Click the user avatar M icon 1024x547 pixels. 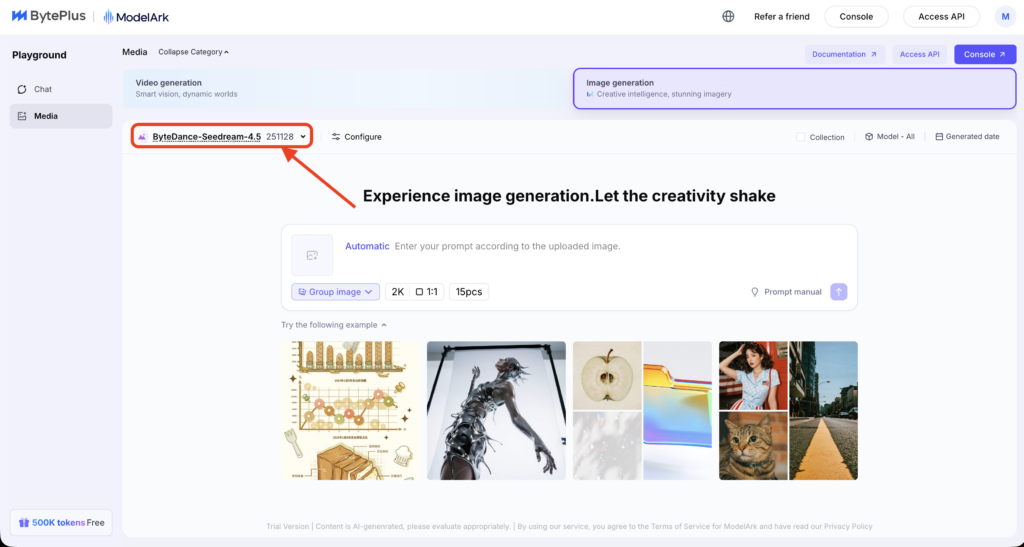click(1004, 16)
